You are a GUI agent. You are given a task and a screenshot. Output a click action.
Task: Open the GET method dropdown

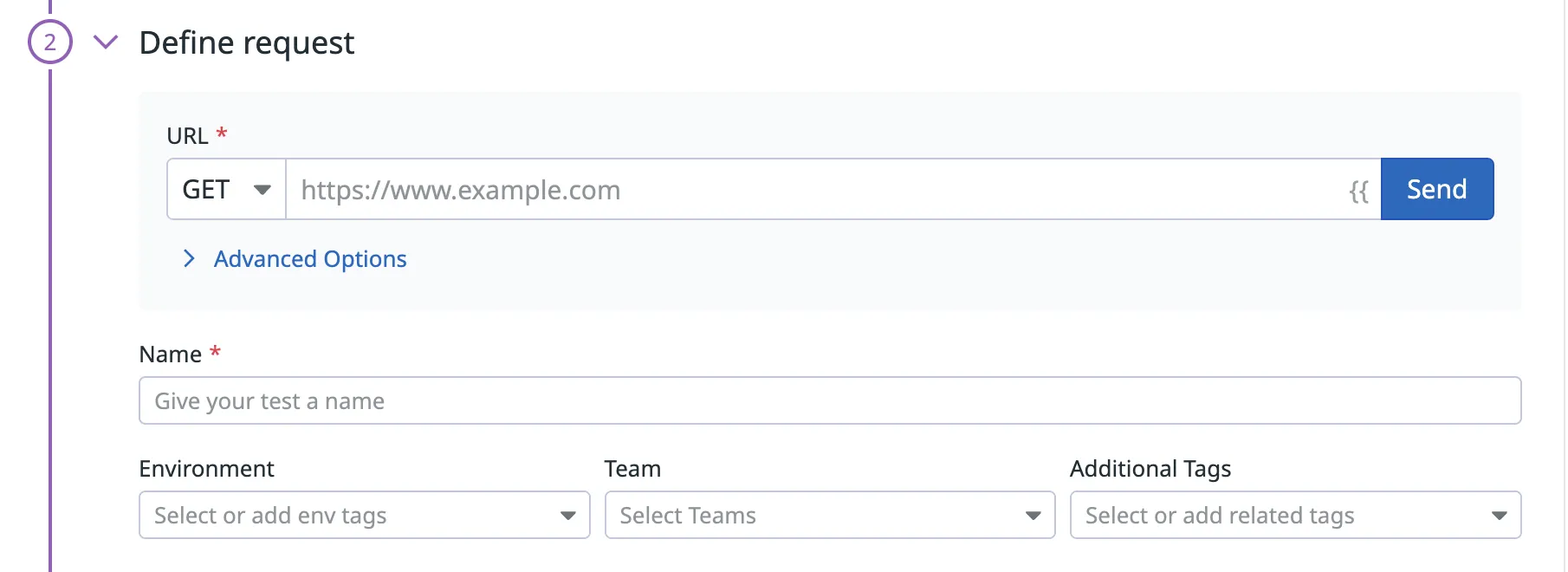pyautogui.click(x=226, y=189)
